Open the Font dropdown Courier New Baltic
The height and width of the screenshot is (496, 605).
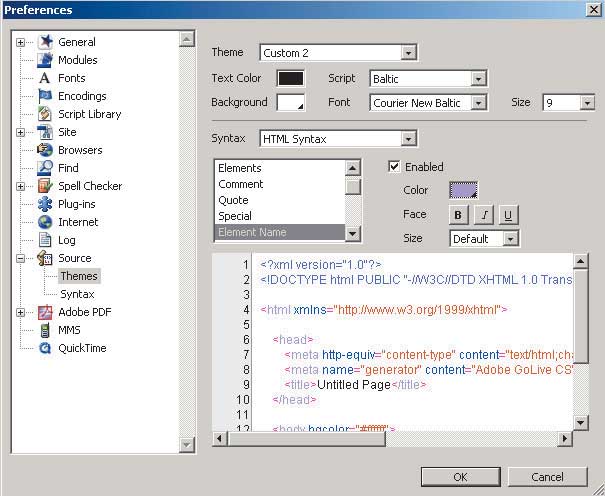478,103
